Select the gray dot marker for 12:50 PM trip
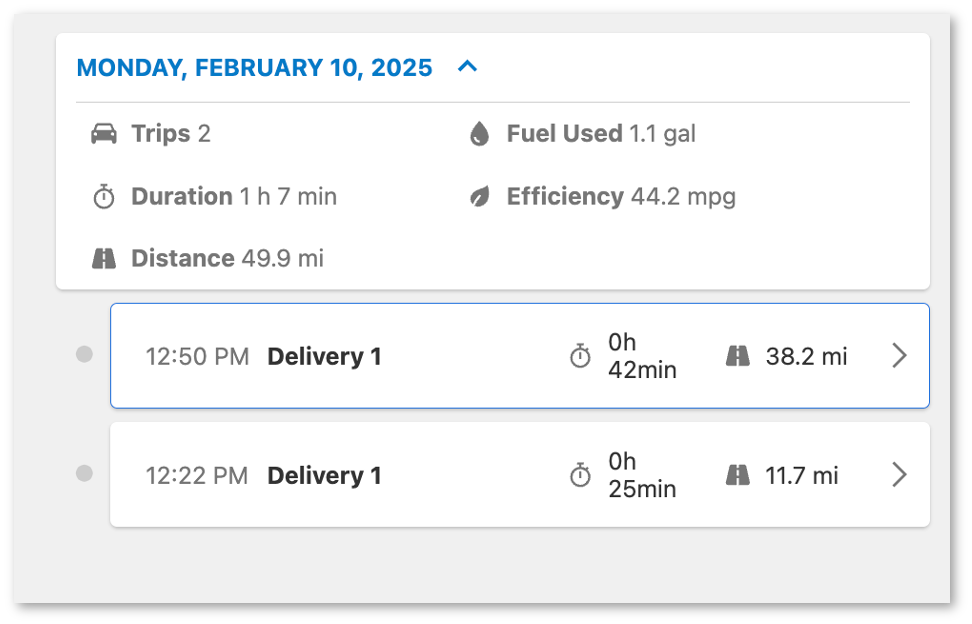 pos(84,354)
